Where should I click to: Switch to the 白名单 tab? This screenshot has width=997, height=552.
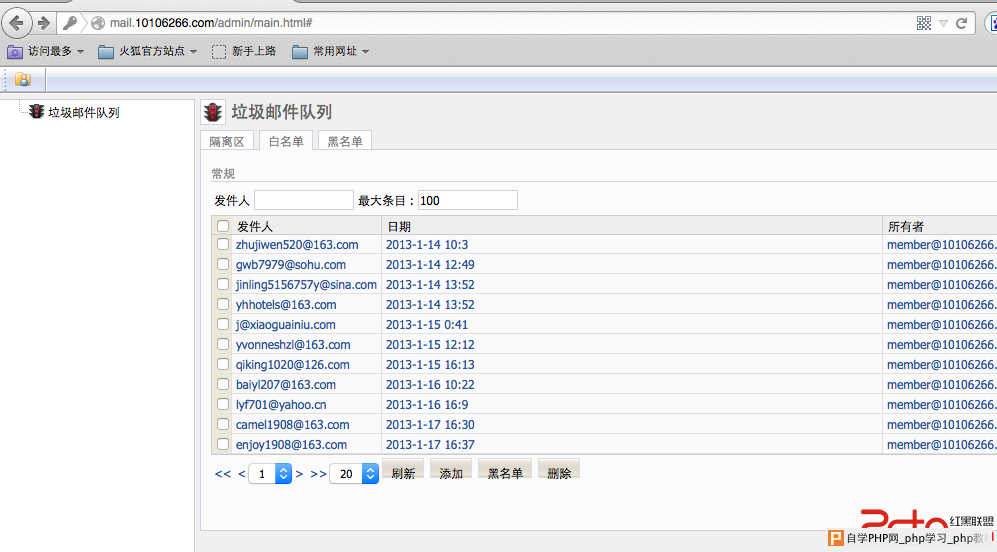pos(286,141)
